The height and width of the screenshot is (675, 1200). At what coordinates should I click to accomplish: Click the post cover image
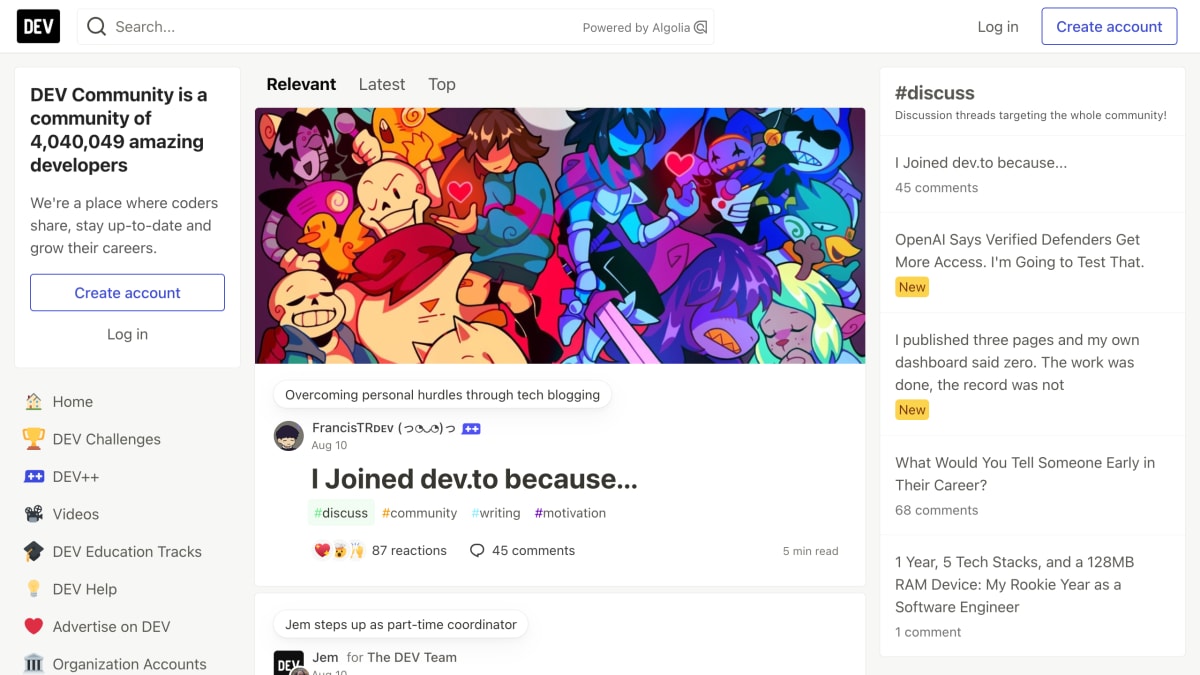pos(560,235)
